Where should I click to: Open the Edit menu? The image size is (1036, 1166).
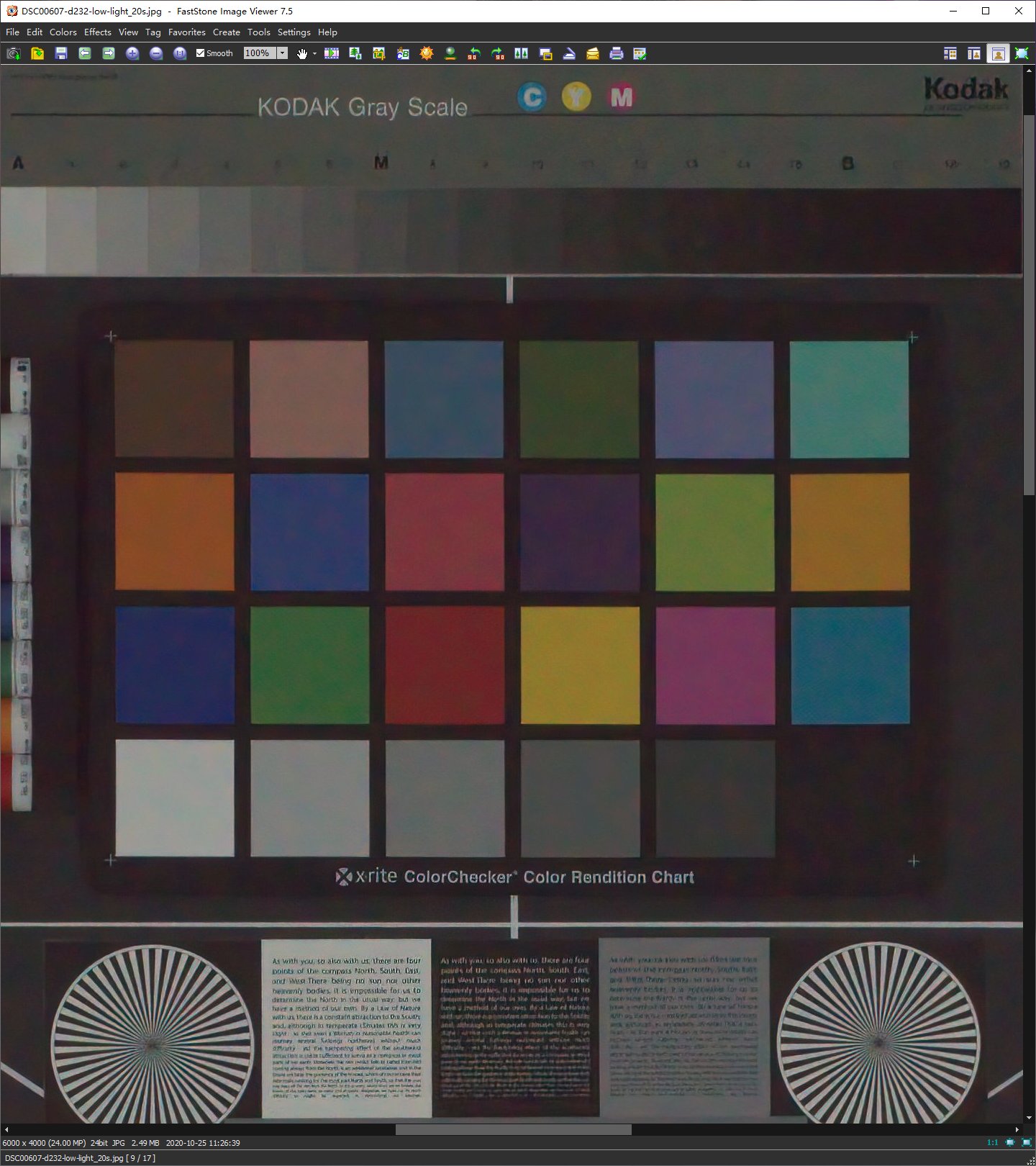click(35, 32)
